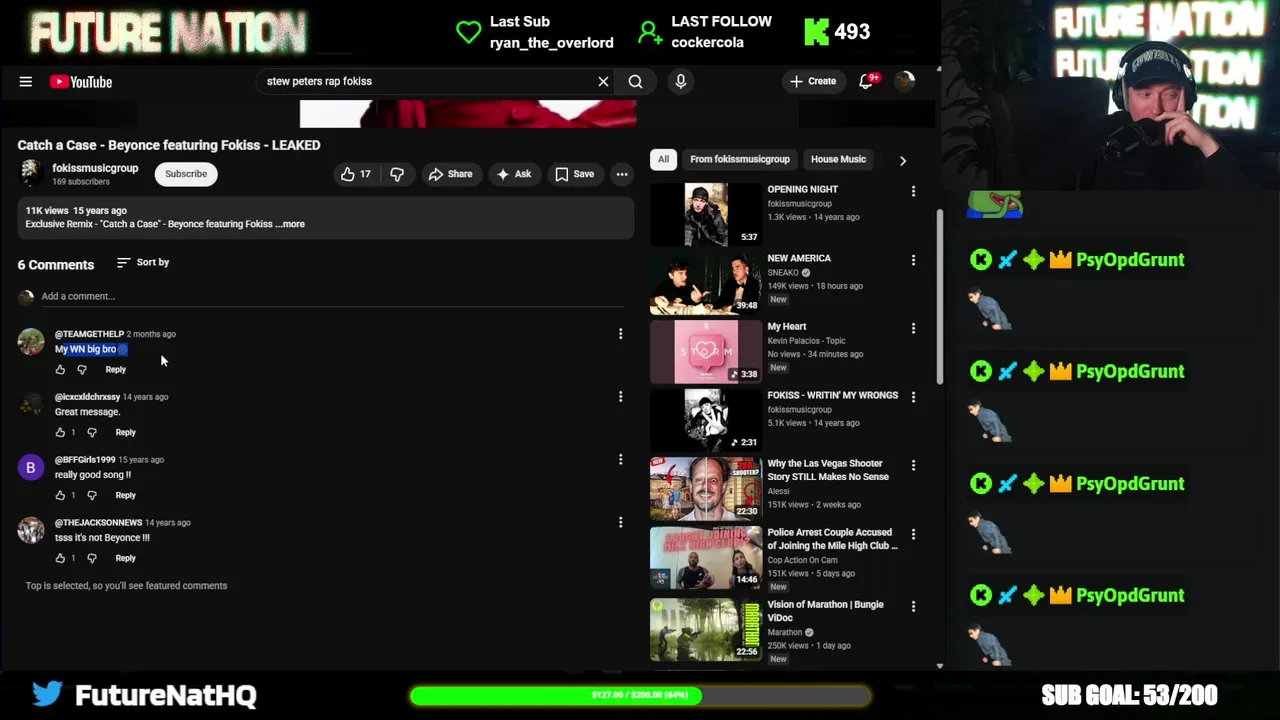
Task: Open the Las Vegas Shooter video thumbnail
Action: (x=705, y=489)
